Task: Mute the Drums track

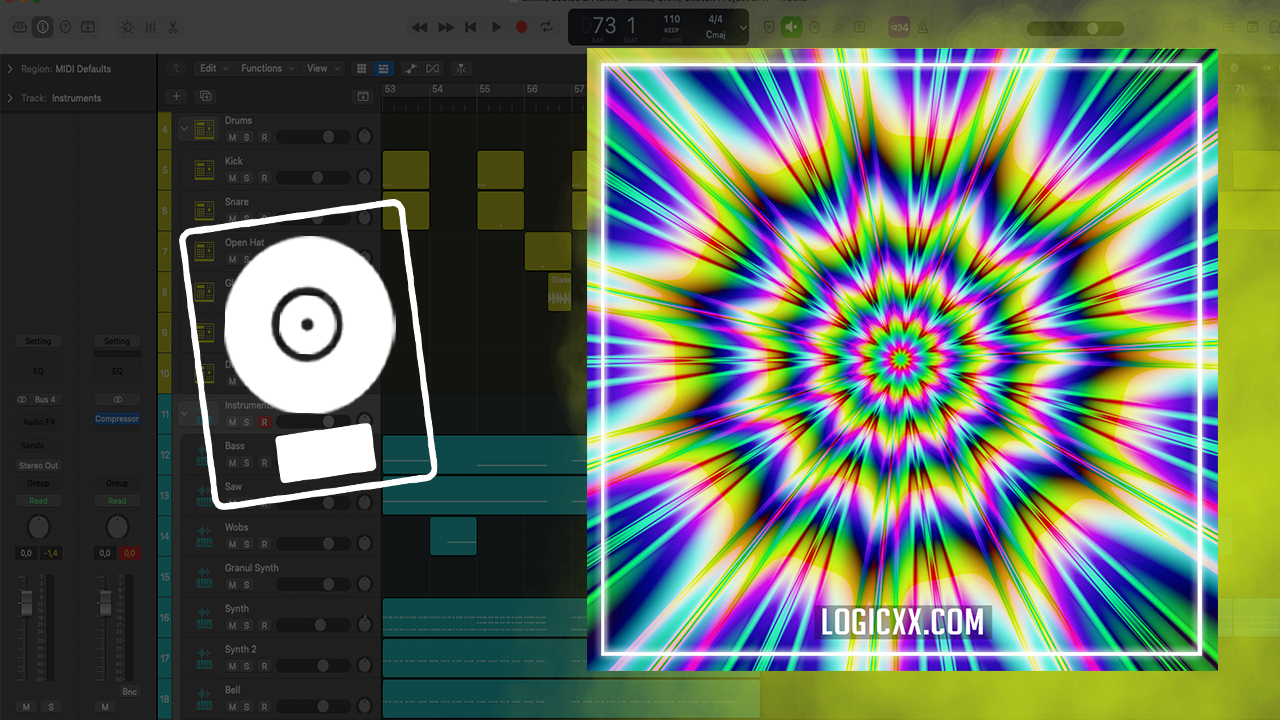Action: [232, 137]
